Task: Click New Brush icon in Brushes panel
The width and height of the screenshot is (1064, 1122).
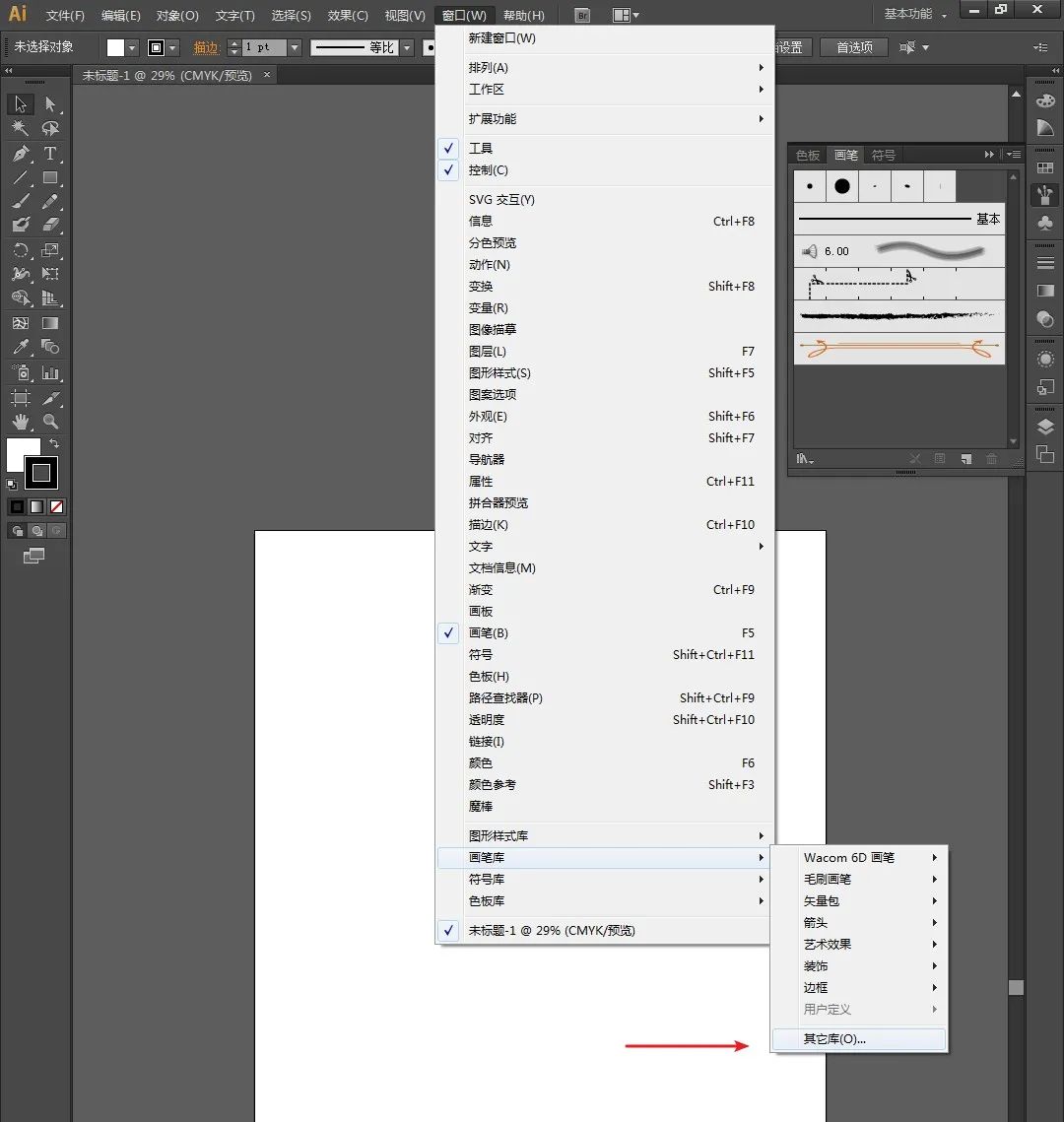Action: [965, 459]
